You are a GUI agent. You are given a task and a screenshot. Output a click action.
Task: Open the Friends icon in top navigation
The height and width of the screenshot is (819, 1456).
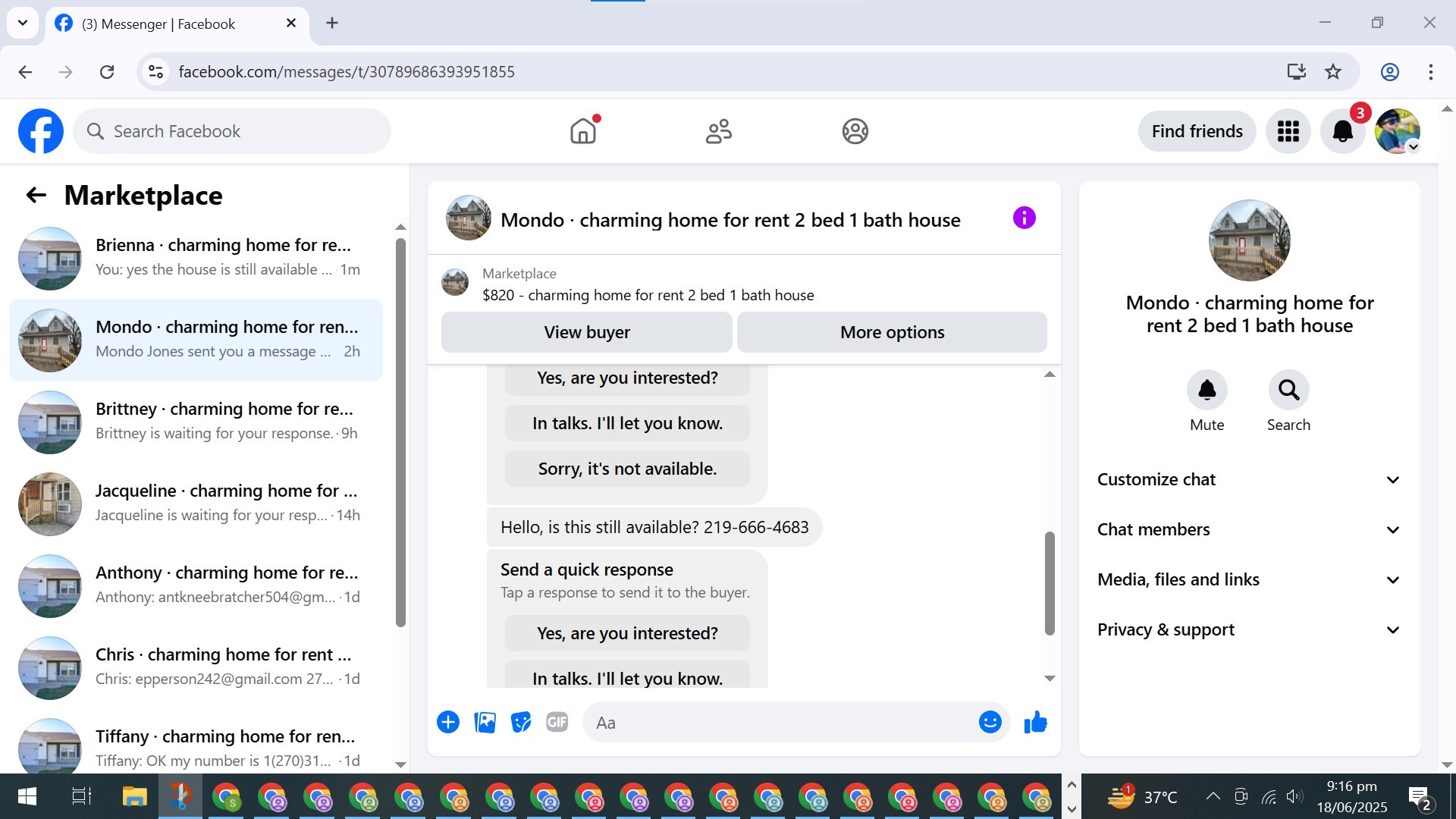[719, 131]
